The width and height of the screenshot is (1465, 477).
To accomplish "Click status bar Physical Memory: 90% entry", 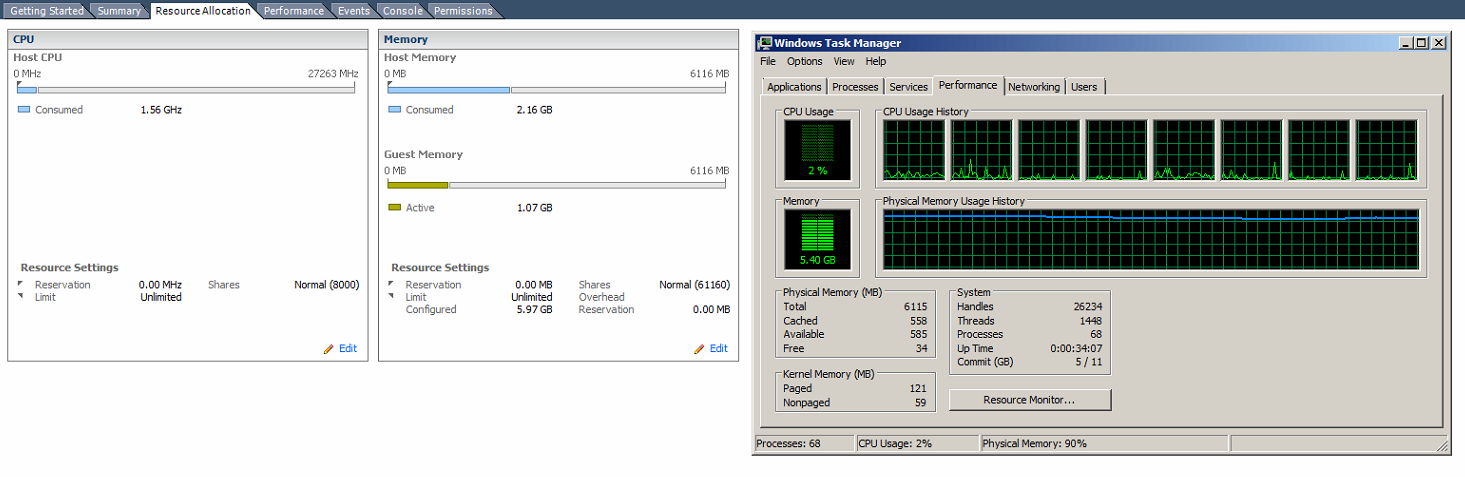I will point(1104,443).
